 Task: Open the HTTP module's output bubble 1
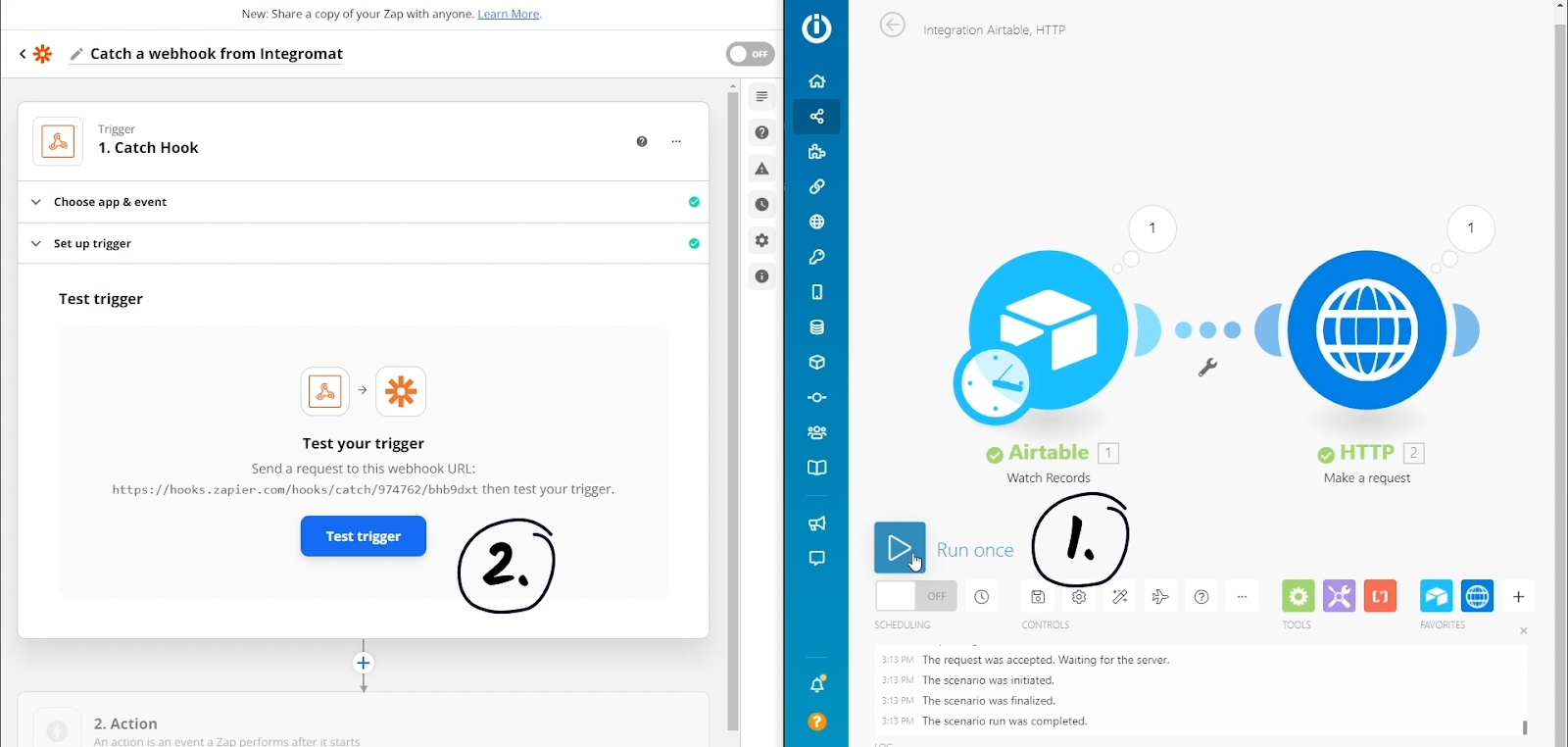click(x=1471, y=228)
